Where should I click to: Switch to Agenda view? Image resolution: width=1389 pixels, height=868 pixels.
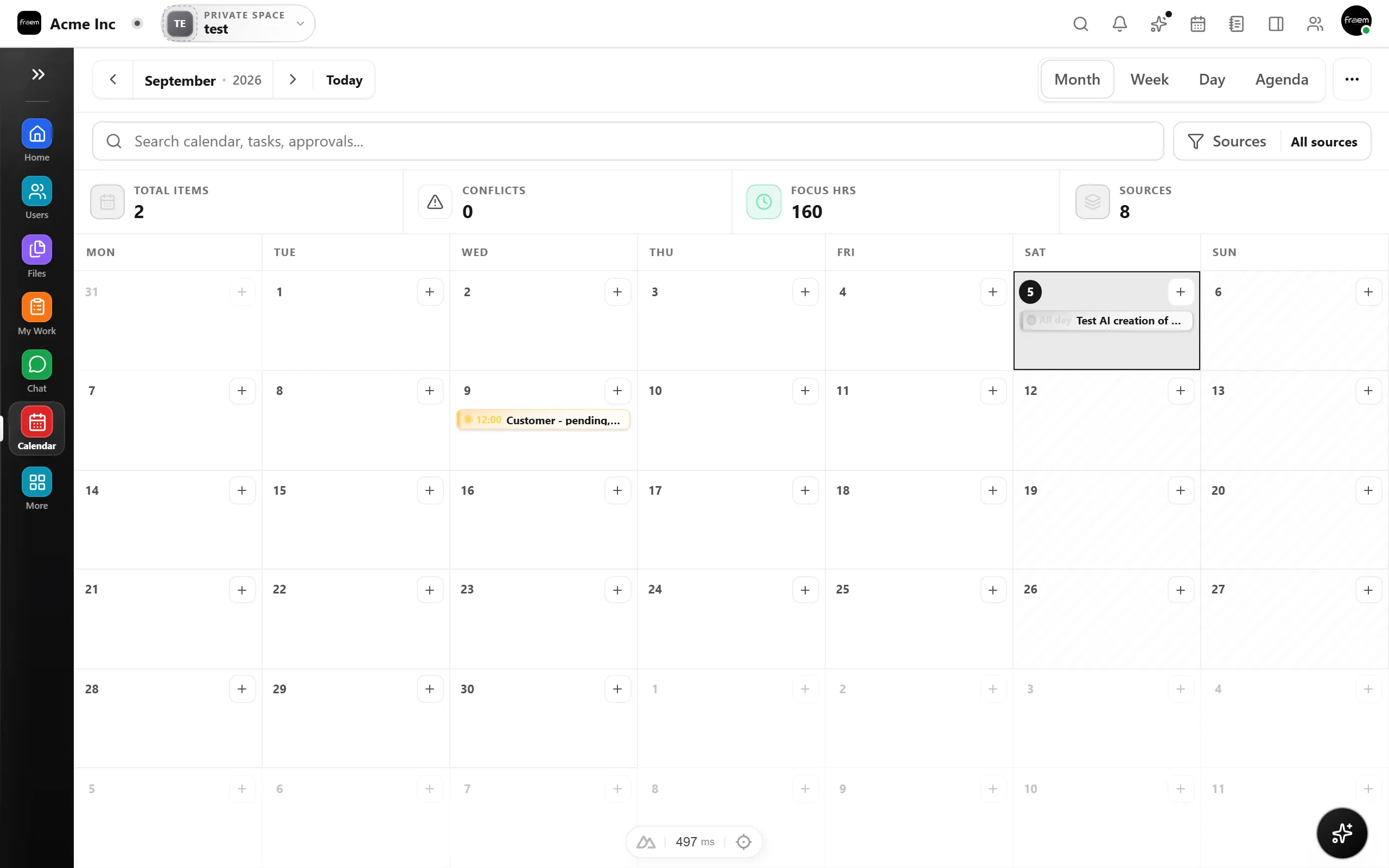1281,79
